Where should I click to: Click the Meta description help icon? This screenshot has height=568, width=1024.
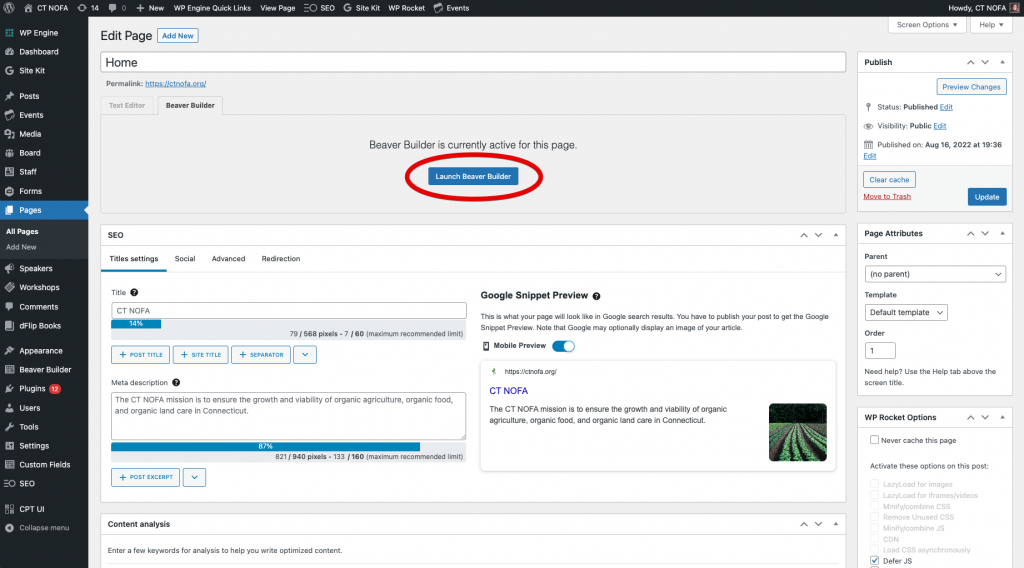(x=176, y=383)
